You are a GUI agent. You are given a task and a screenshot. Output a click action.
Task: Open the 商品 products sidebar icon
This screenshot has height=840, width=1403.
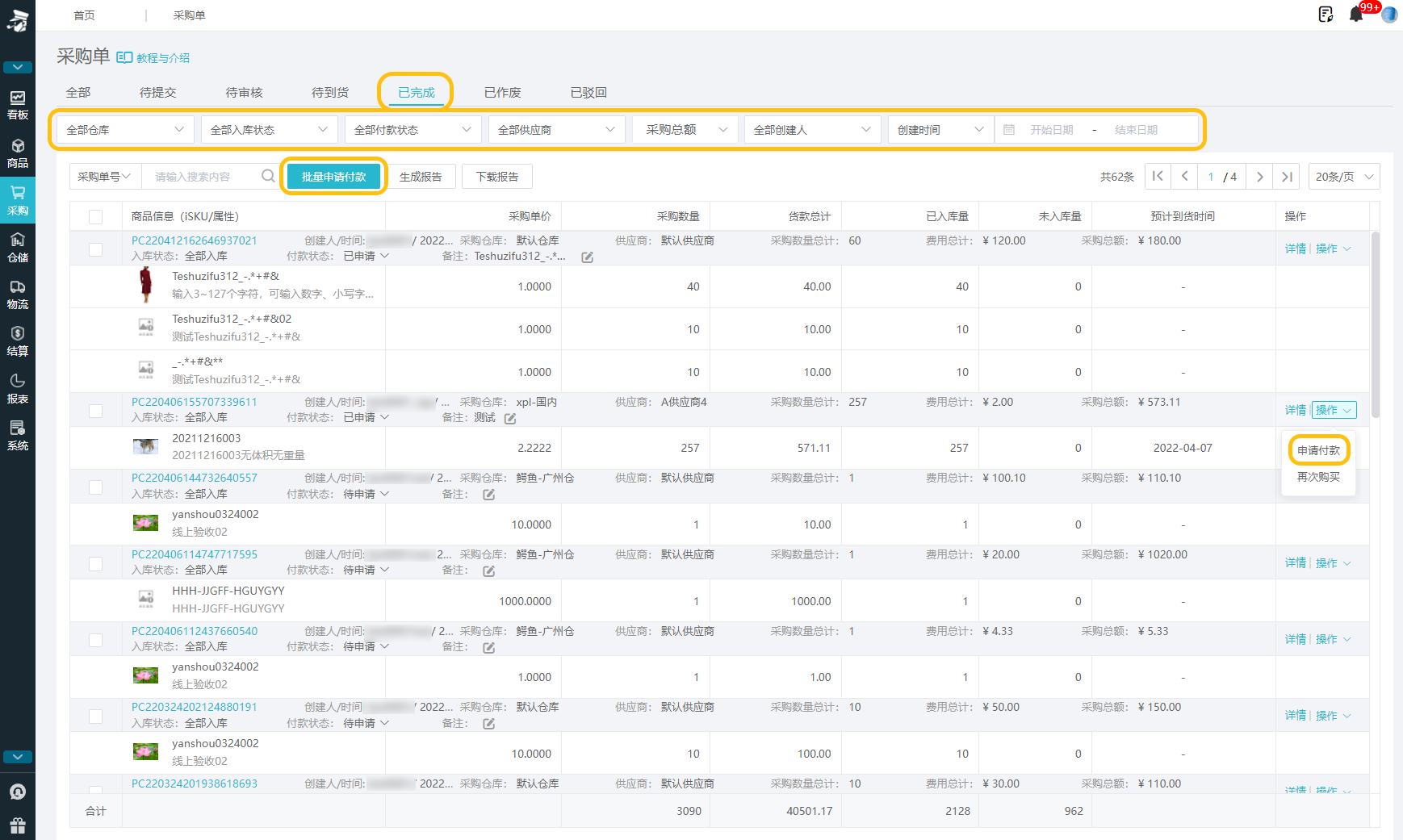tap(17, 153)
